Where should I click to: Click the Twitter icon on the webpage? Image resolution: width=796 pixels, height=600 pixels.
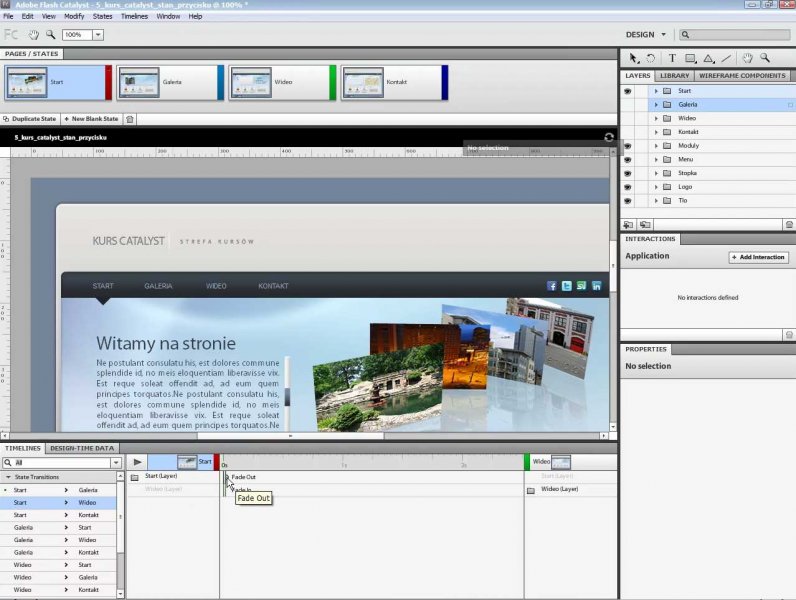(x=566, y=286)
